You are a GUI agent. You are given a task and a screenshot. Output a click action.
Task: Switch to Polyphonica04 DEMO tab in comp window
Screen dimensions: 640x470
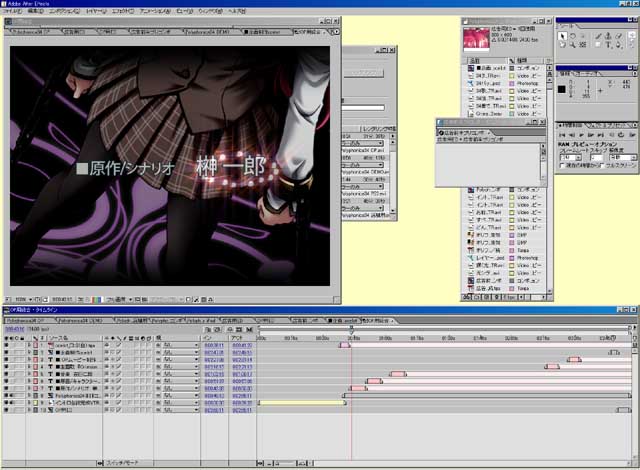point(207,32)
